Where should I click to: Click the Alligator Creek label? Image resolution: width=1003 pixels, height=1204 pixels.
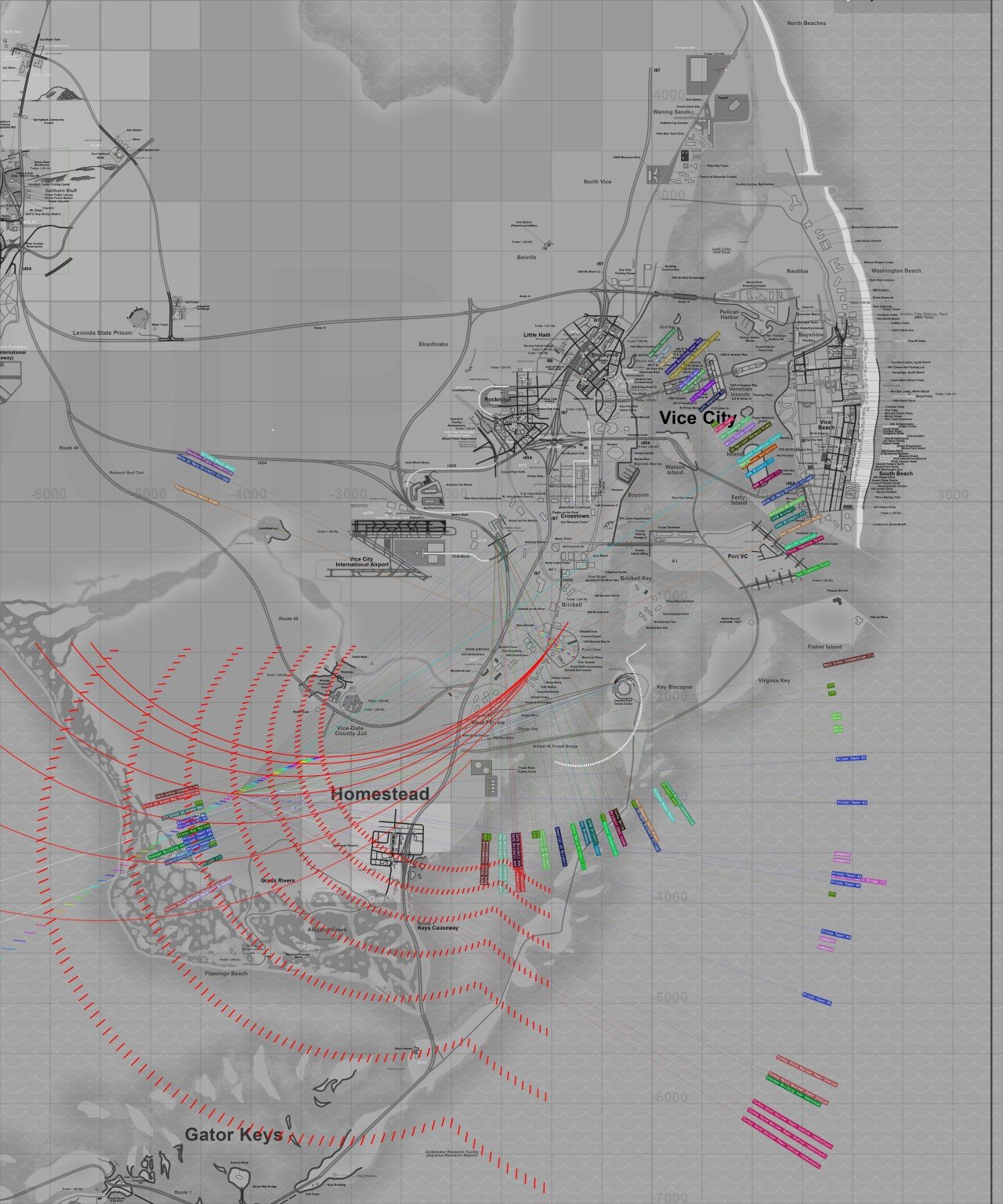pos(327,929)
